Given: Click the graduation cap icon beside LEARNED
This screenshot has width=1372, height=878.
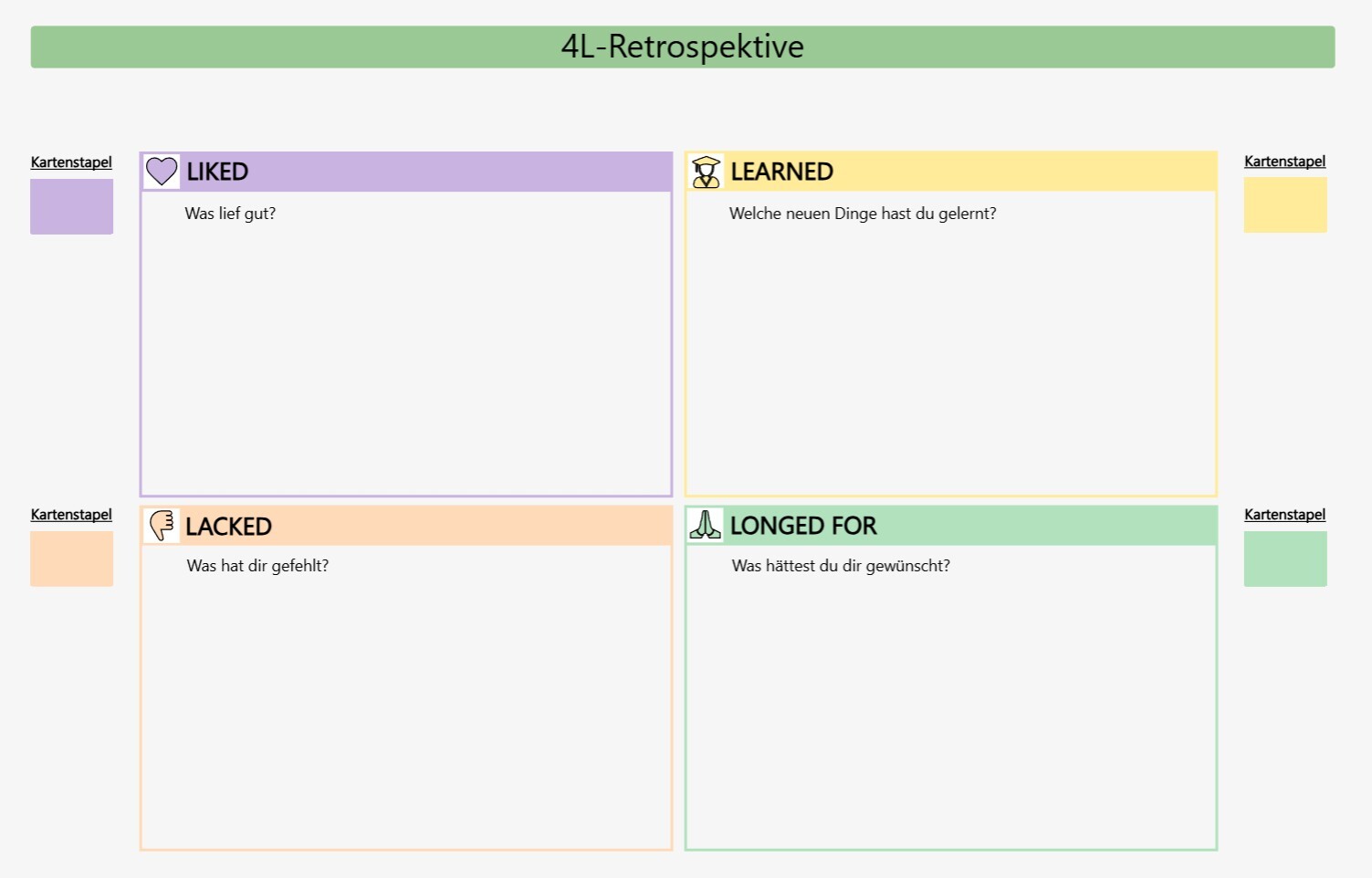Looking at the screenshot, I should 705,171.
